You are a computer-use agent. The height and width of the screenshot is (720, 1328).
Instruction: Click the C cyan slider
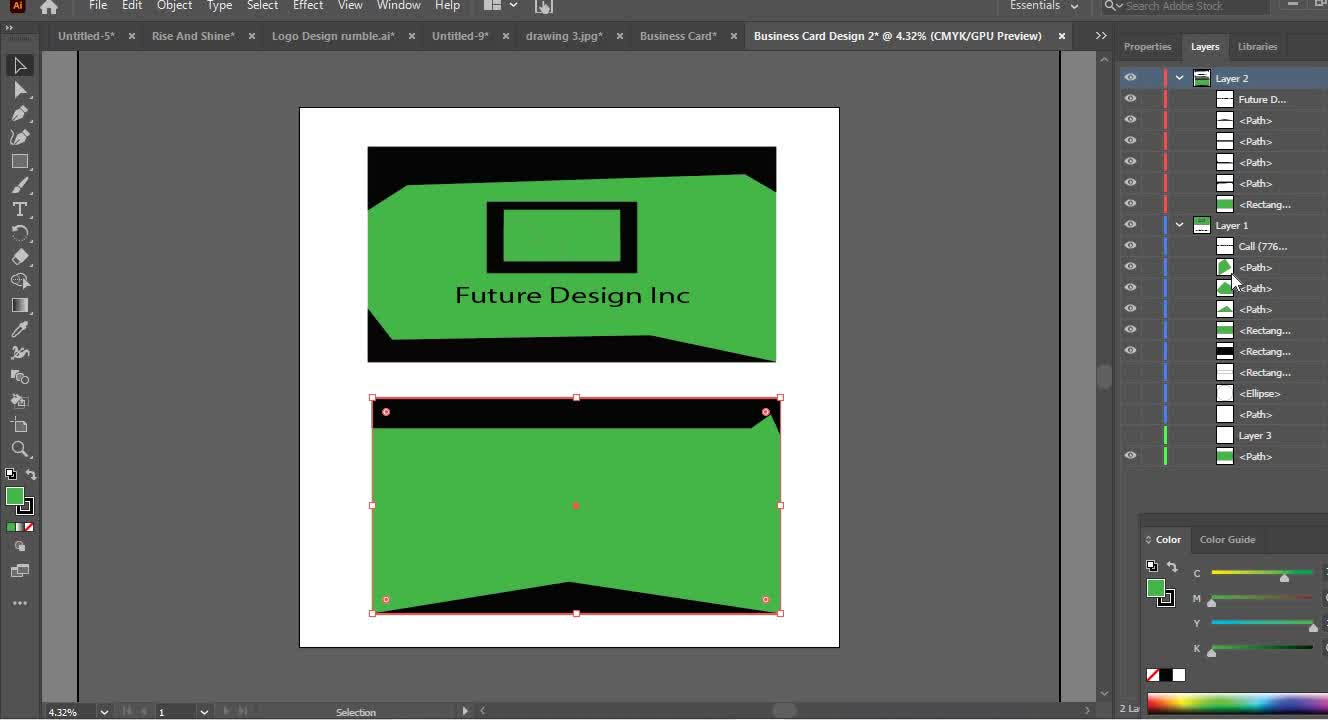coord(1262,573)
